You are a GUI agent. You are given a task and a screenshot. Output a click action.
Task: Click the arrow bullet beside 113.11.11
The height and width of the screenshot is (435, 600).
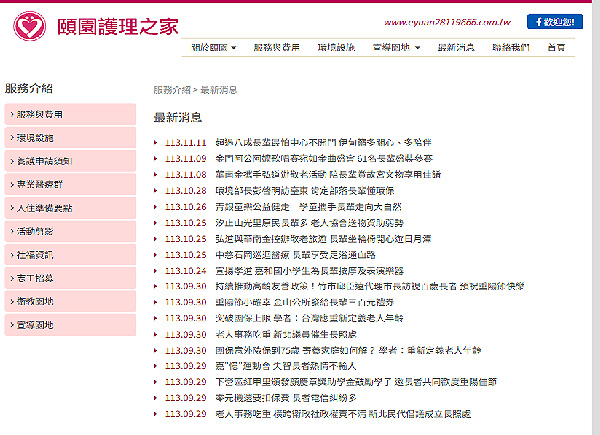coord(156,143)
